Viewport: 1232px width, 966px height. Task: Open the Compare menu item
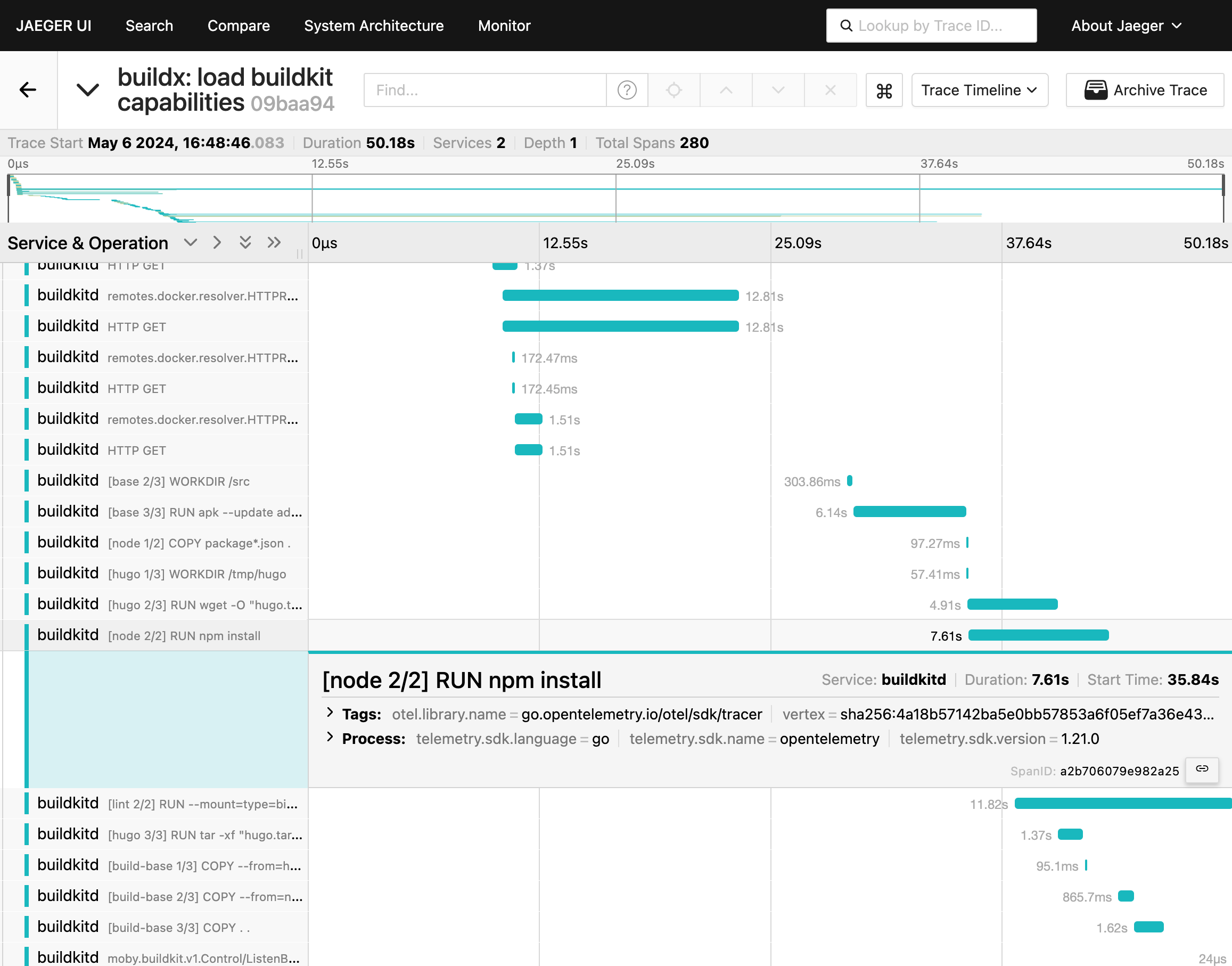click(238, 26)
